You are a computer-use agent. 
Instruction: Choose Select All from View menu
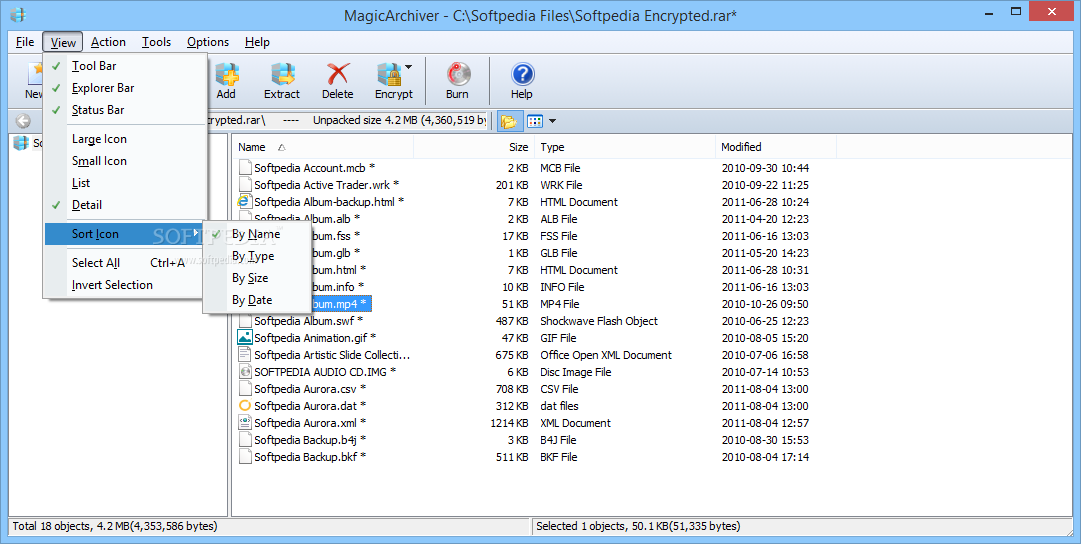tap(125, 263)
